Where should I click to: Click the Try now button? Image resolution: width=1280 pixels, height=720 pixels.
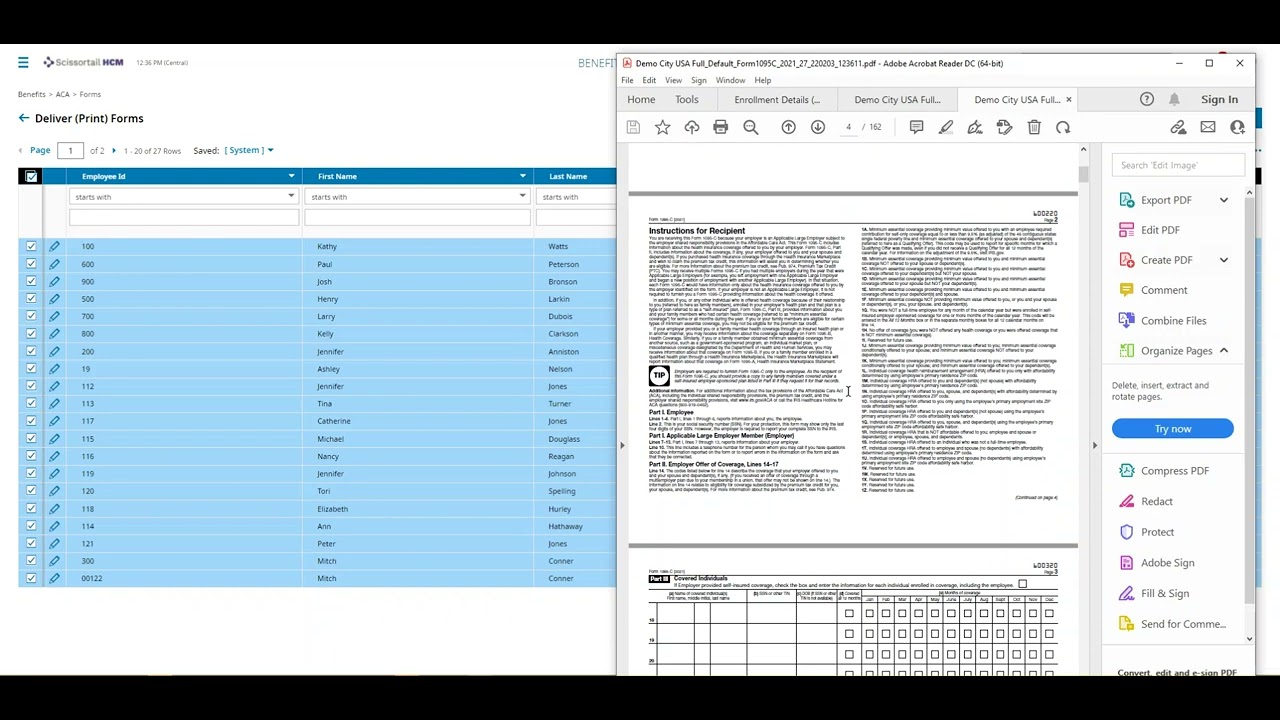[x=1173, y=429]
